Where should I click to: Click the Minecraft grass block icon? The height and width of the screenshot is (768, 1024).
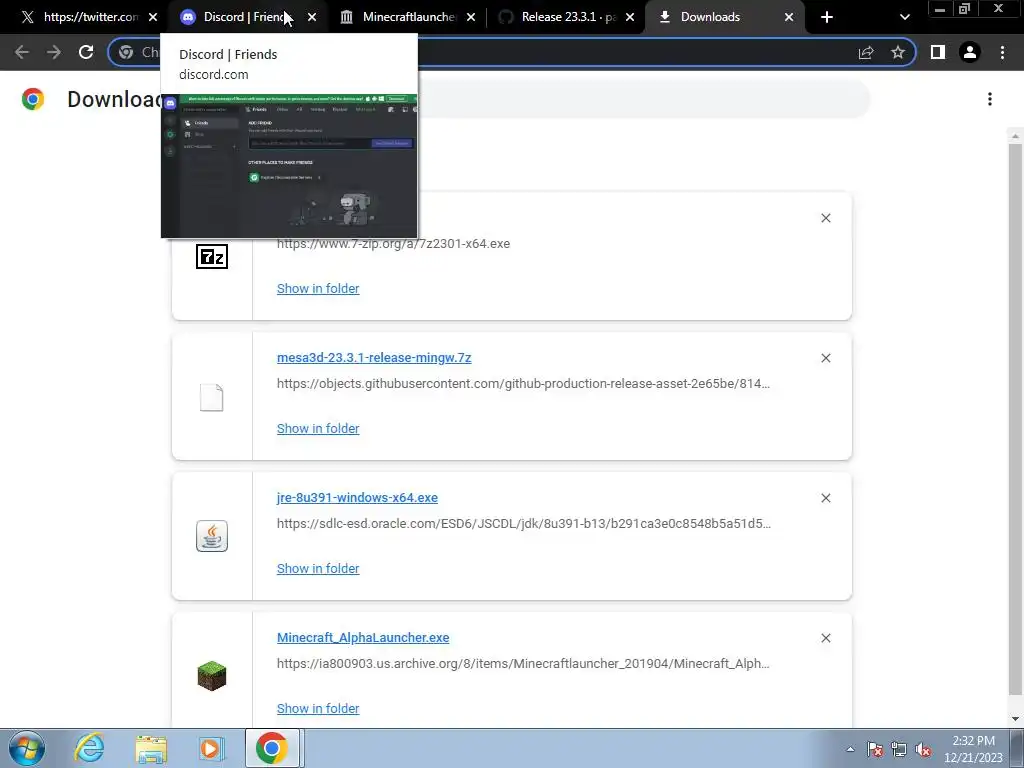(212, 676)
